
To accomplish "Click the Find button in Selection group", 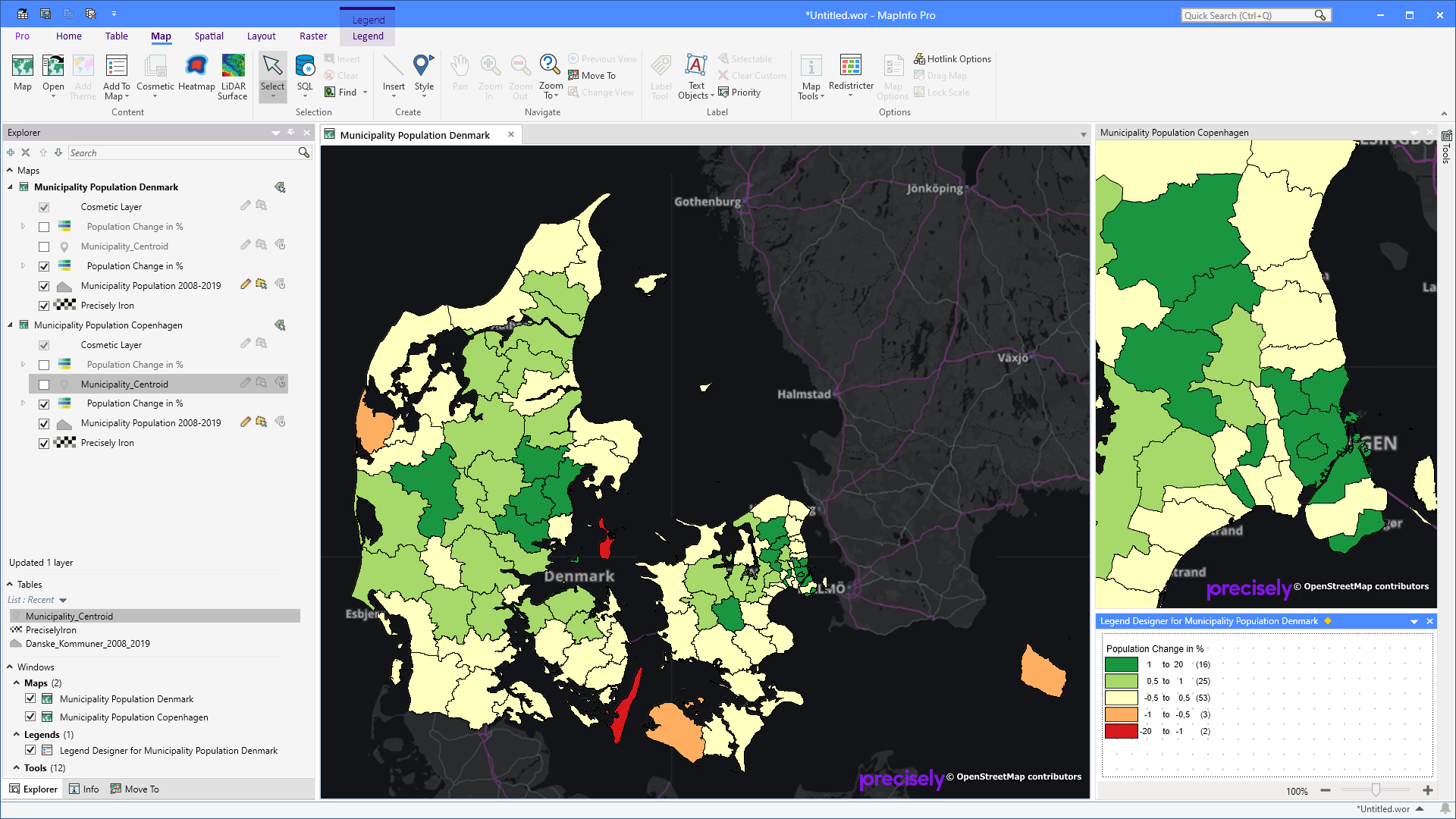I will 341,92.
